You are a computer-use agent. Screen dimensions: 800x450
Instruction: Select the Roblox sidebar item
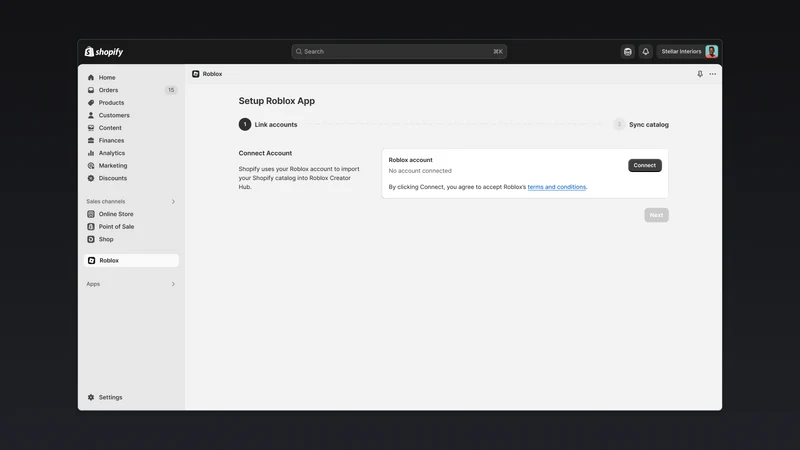(131, 261)
